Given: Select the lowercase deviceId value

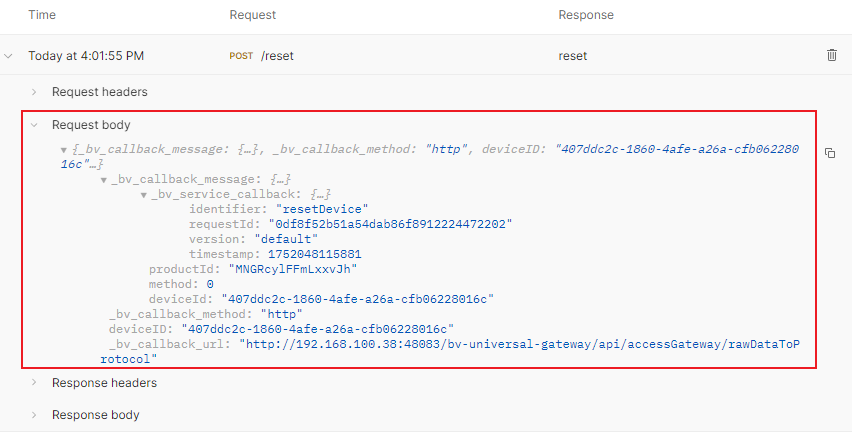Looking at the screenshot, I should tap(357, 299).
